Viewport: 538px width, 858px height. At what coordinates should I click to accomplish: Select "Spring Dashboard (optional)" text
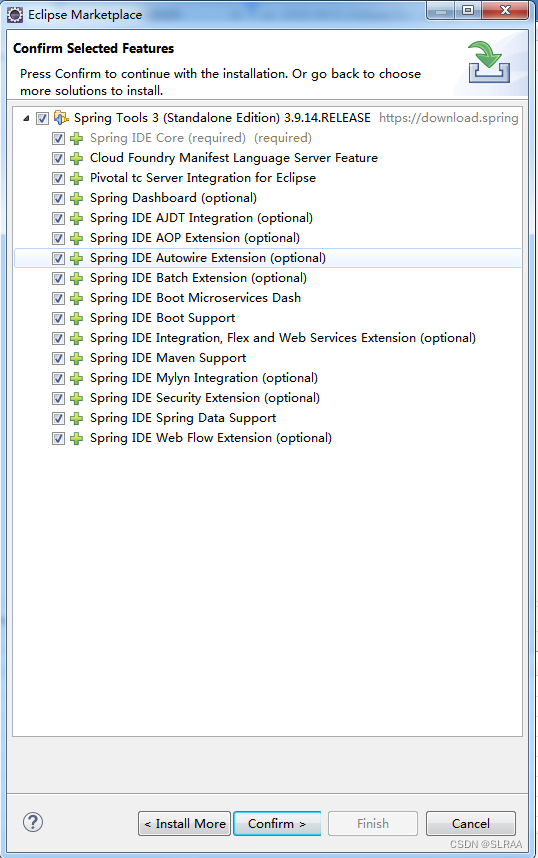[173, 198]
